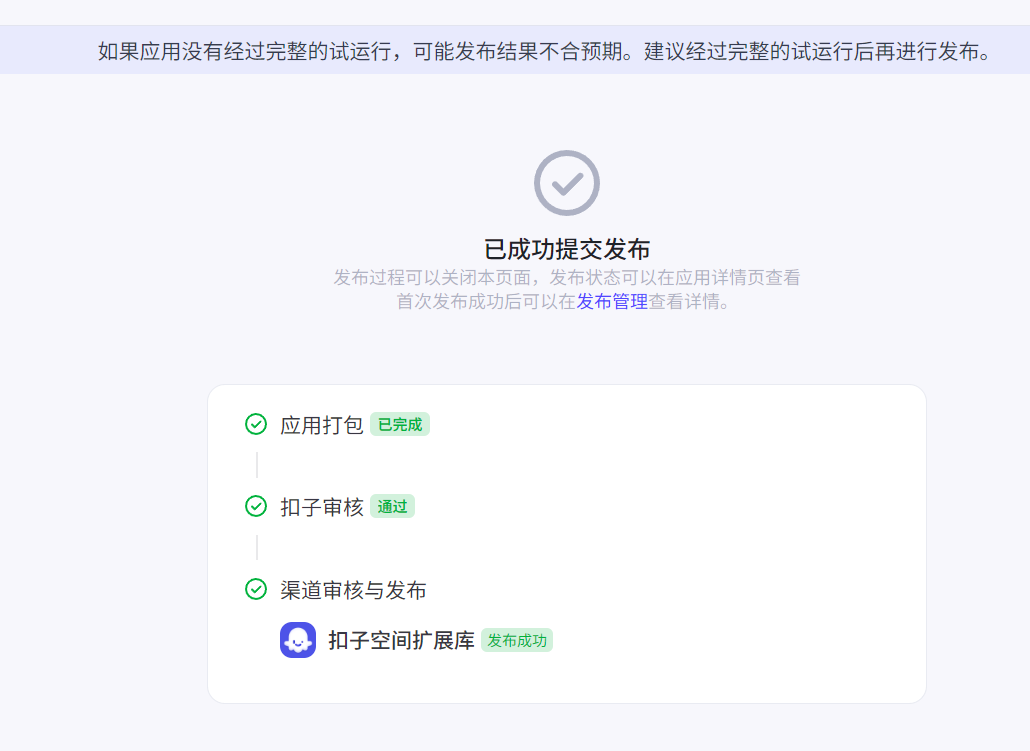
Task: Click the large gray success checkmark icon
Action: 566,183
